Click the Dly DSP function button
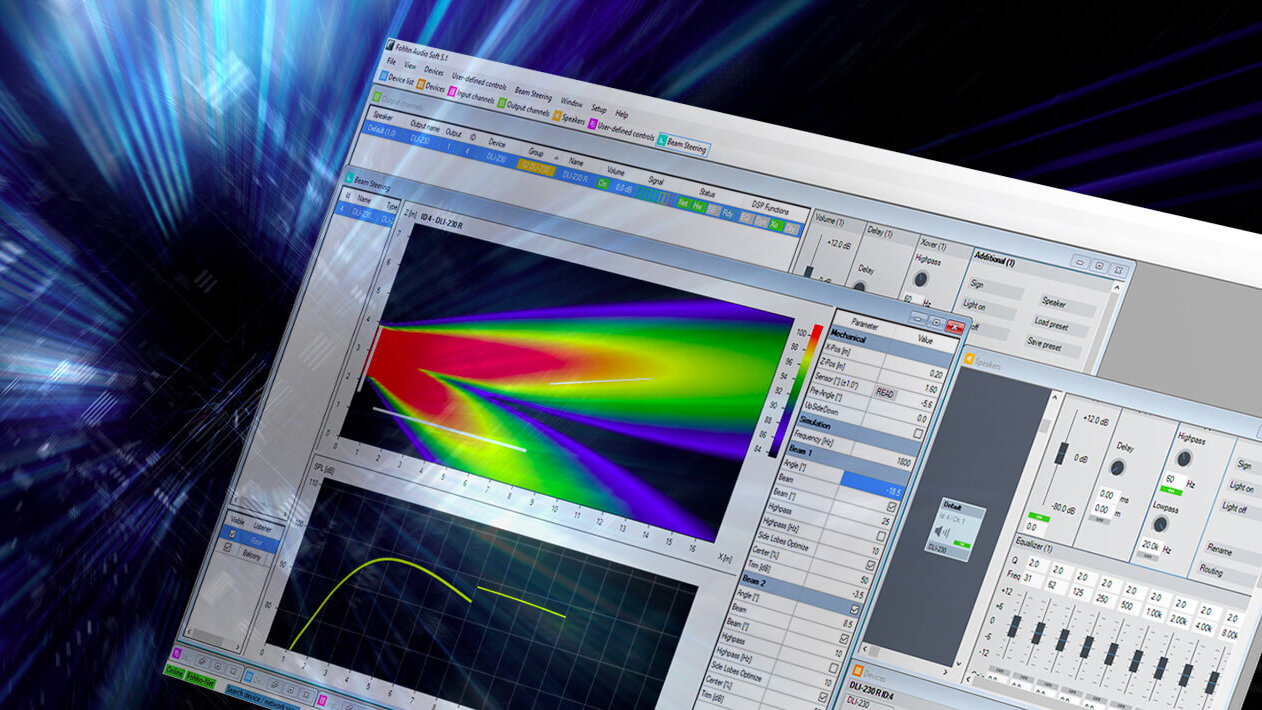 [791, 227]
